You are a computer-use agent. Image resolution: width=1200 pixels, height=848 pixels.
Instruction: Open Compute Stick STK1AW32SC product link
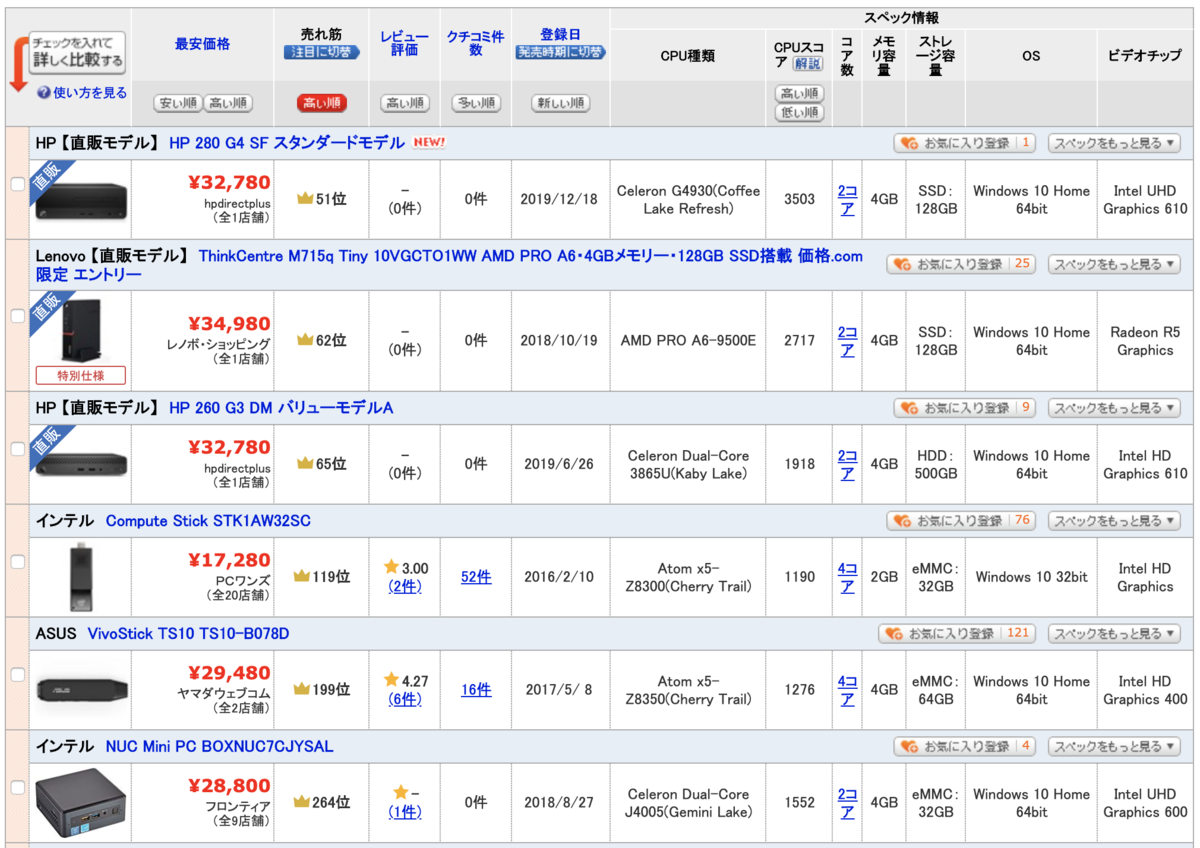coord(208,521)
